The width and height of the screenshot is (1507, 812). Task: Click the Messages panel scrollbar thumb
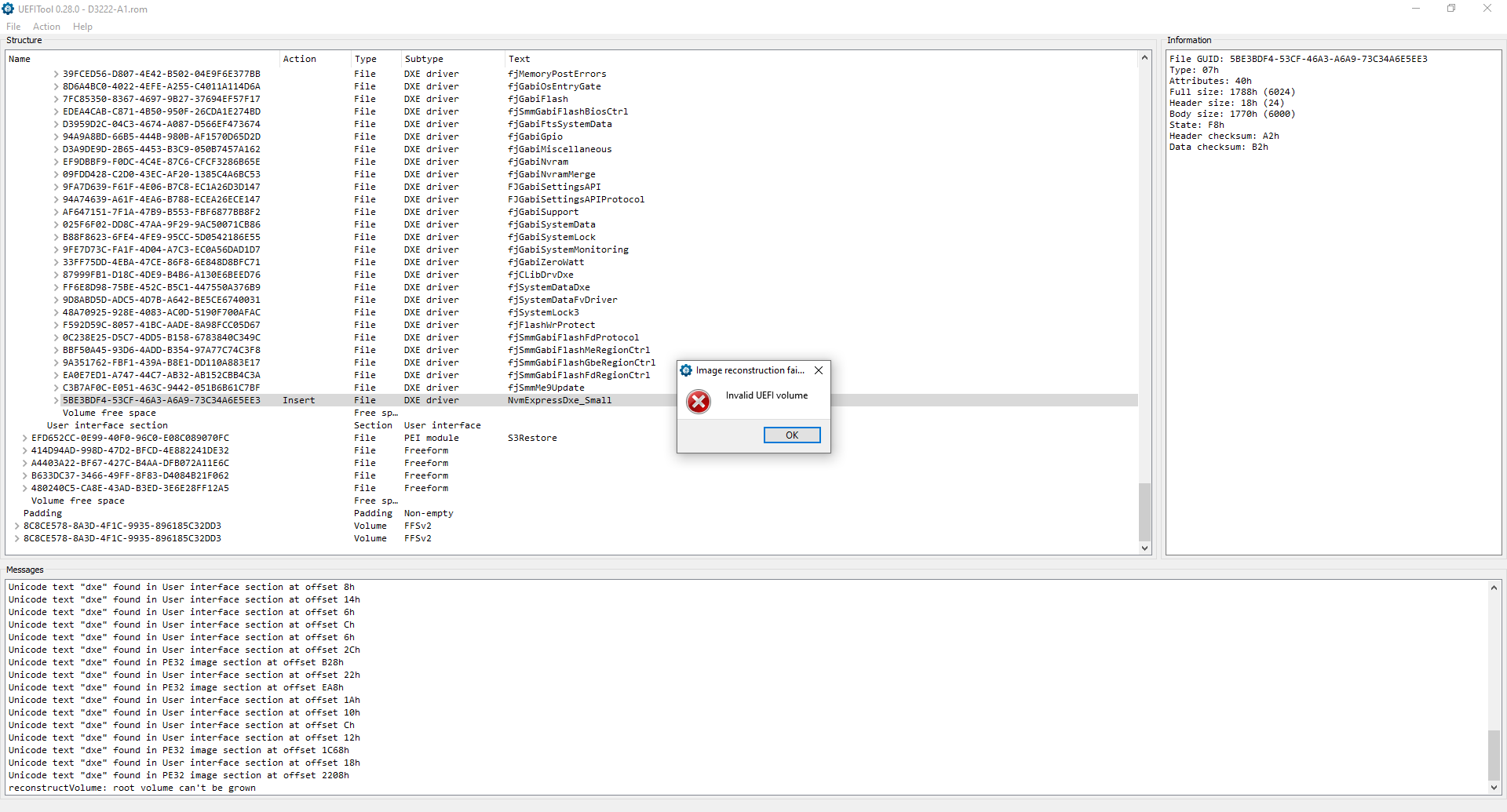[1494, 756]
